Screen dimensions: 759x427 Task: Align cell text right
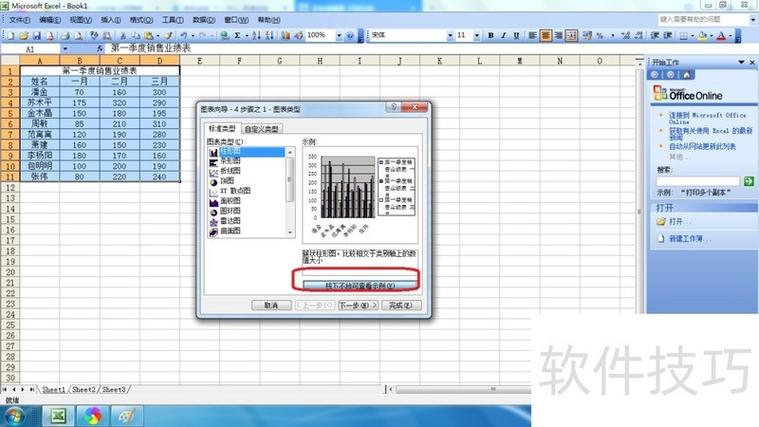(x=558, y=35)
